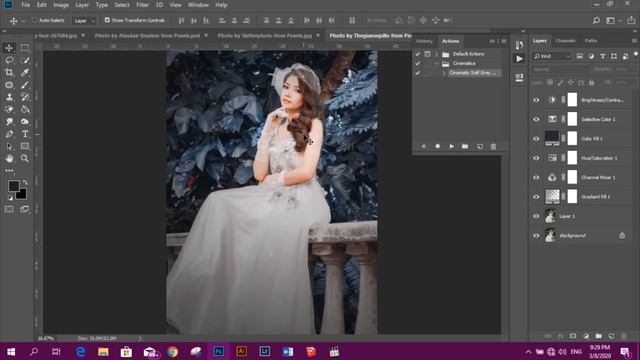
Task: Open the Layers panel flyout menu
Action: (634, 41)
